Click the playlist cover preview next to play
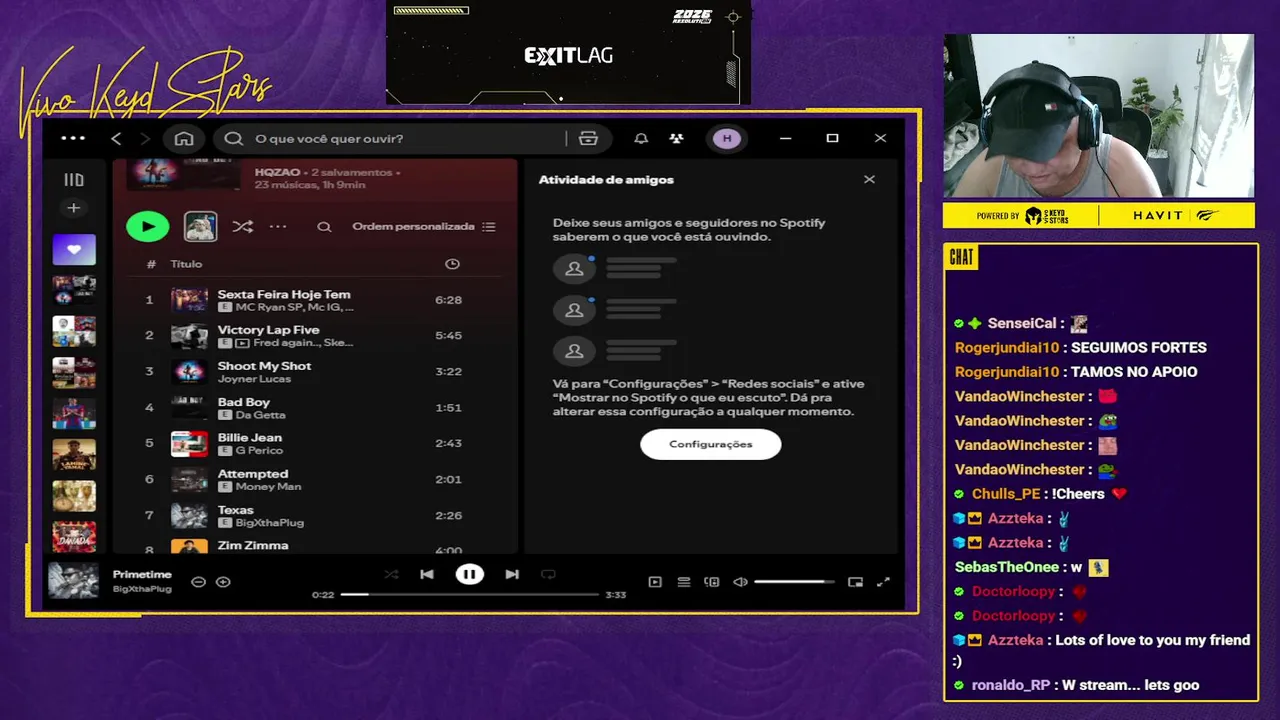 point(200,226)
